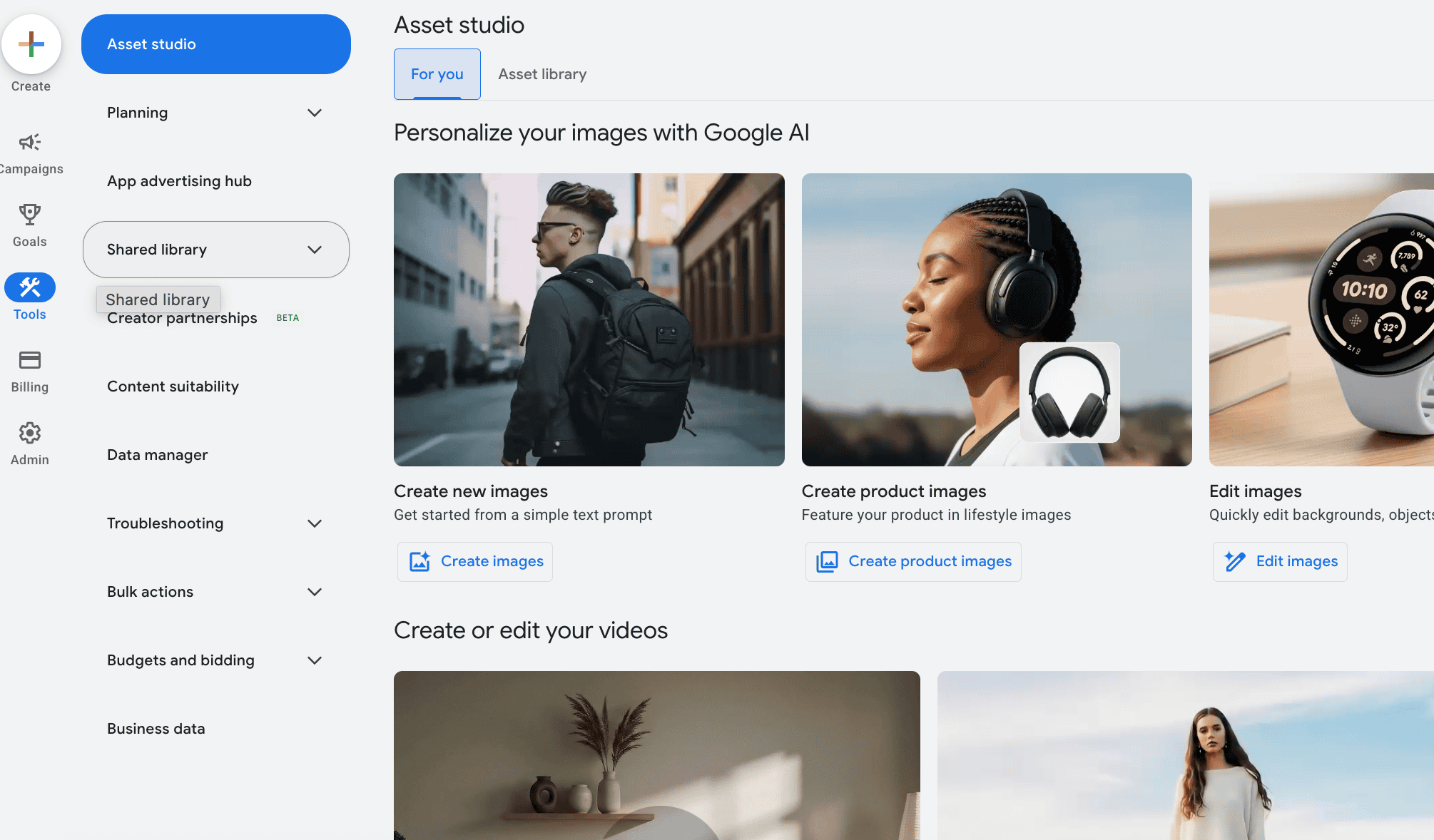The width and height of the screenshot is (1434, 840).
Task: Switch to the Asset library tab
Action: [x=542, y=74]
